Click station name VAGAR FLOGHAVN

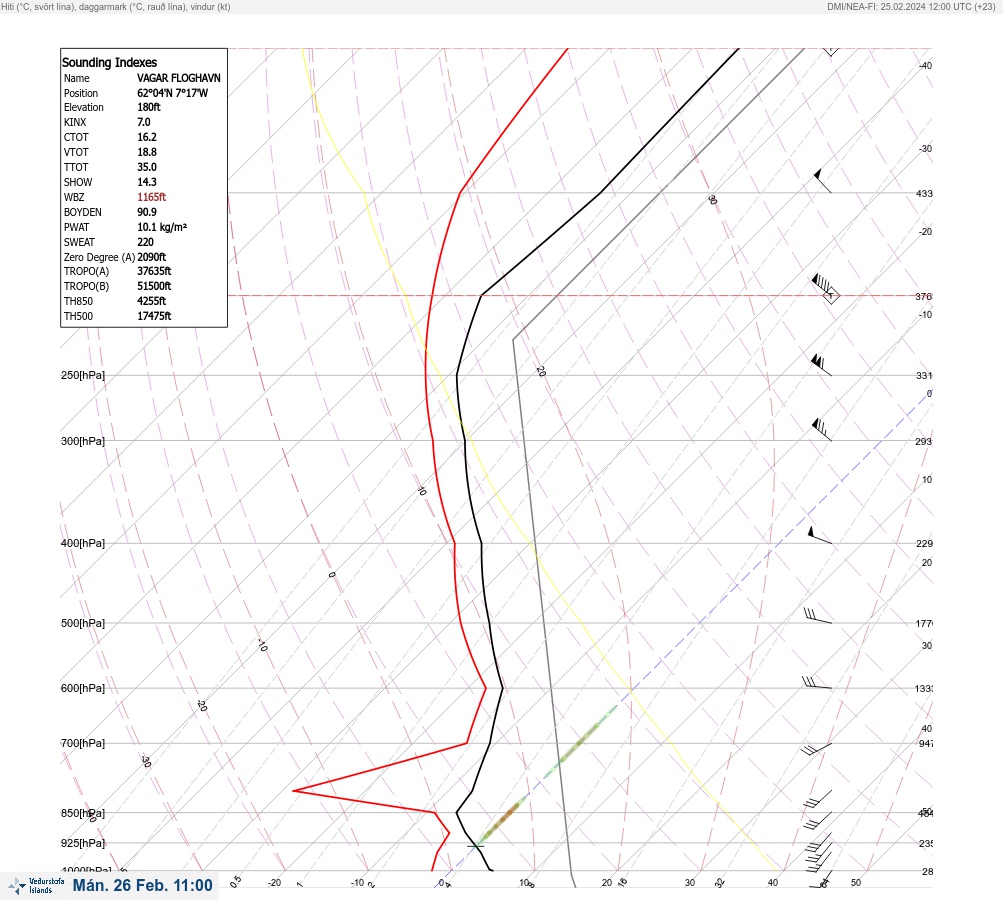pos(178,78)
